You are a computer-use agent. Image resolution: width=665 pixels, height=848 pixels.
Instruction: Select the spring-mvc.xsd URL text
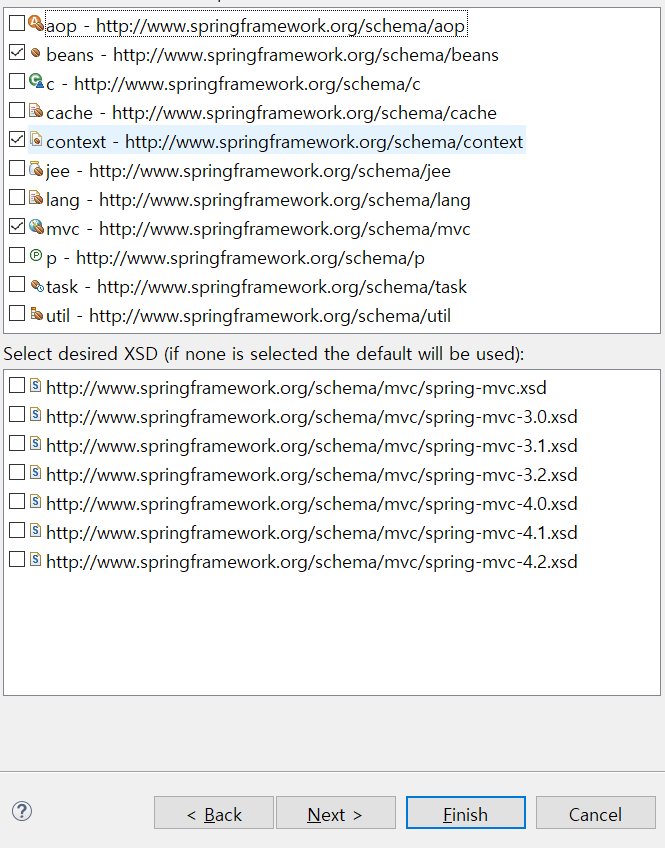pos(296,388)
